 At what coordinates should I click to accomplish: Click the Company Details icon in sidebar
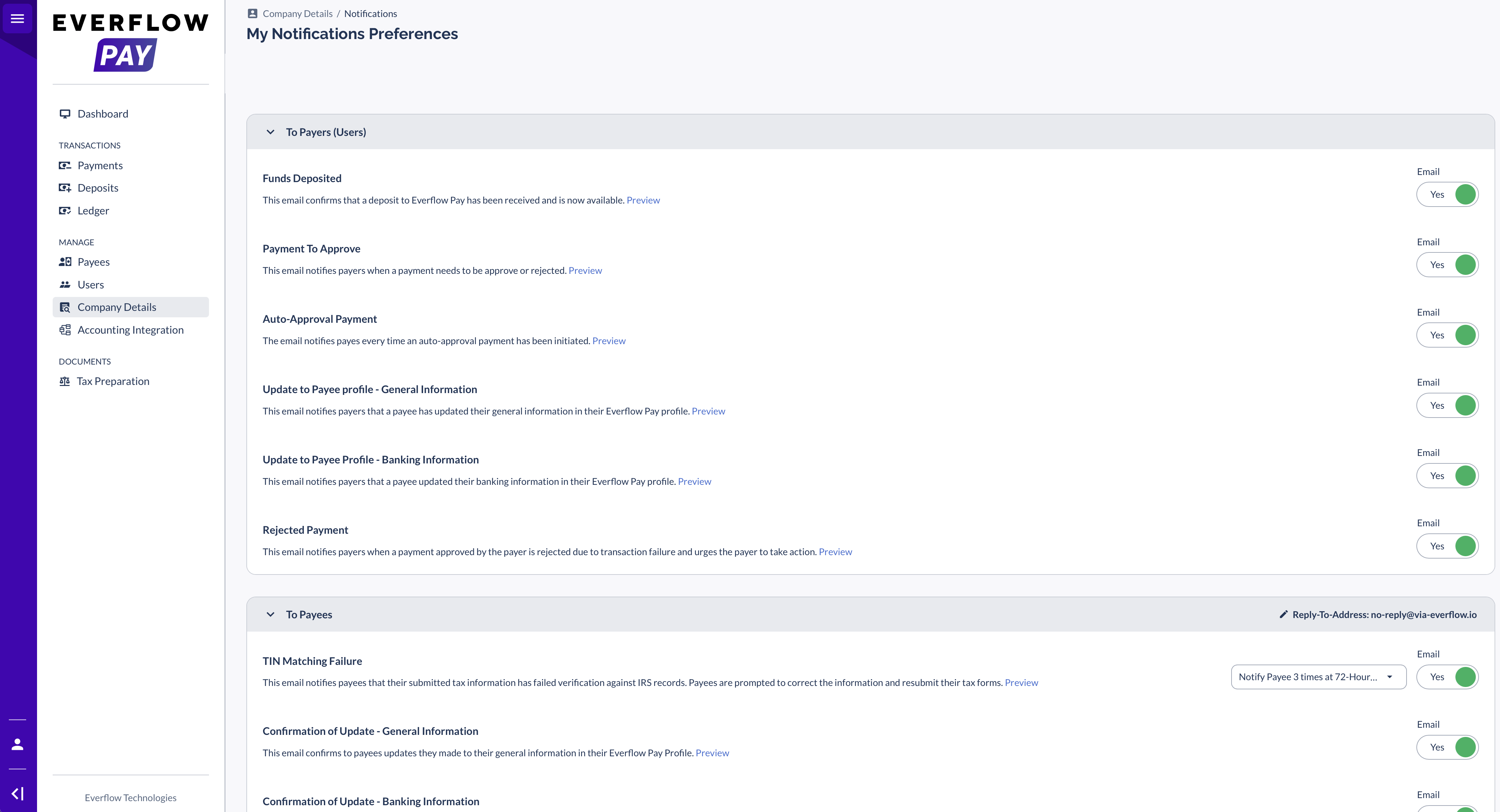click(65, 307)
